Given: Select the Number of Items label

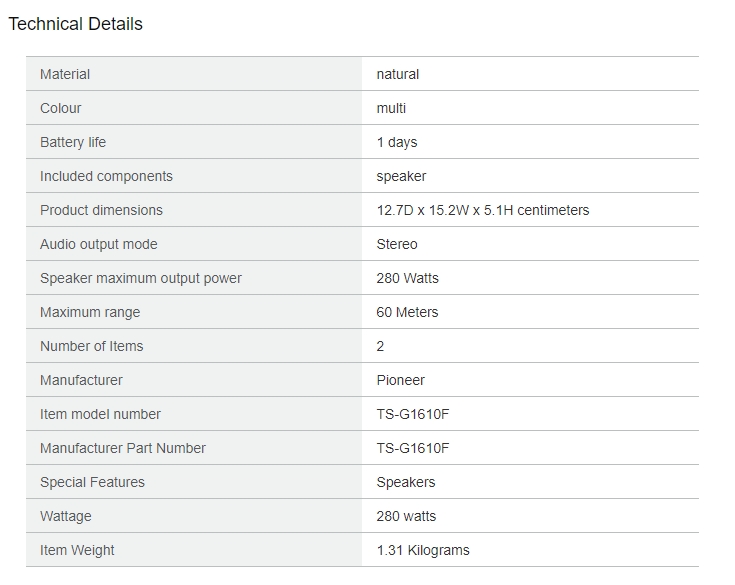Looking at the screenshot, I should pyautogui.click(x=91, y=346).
